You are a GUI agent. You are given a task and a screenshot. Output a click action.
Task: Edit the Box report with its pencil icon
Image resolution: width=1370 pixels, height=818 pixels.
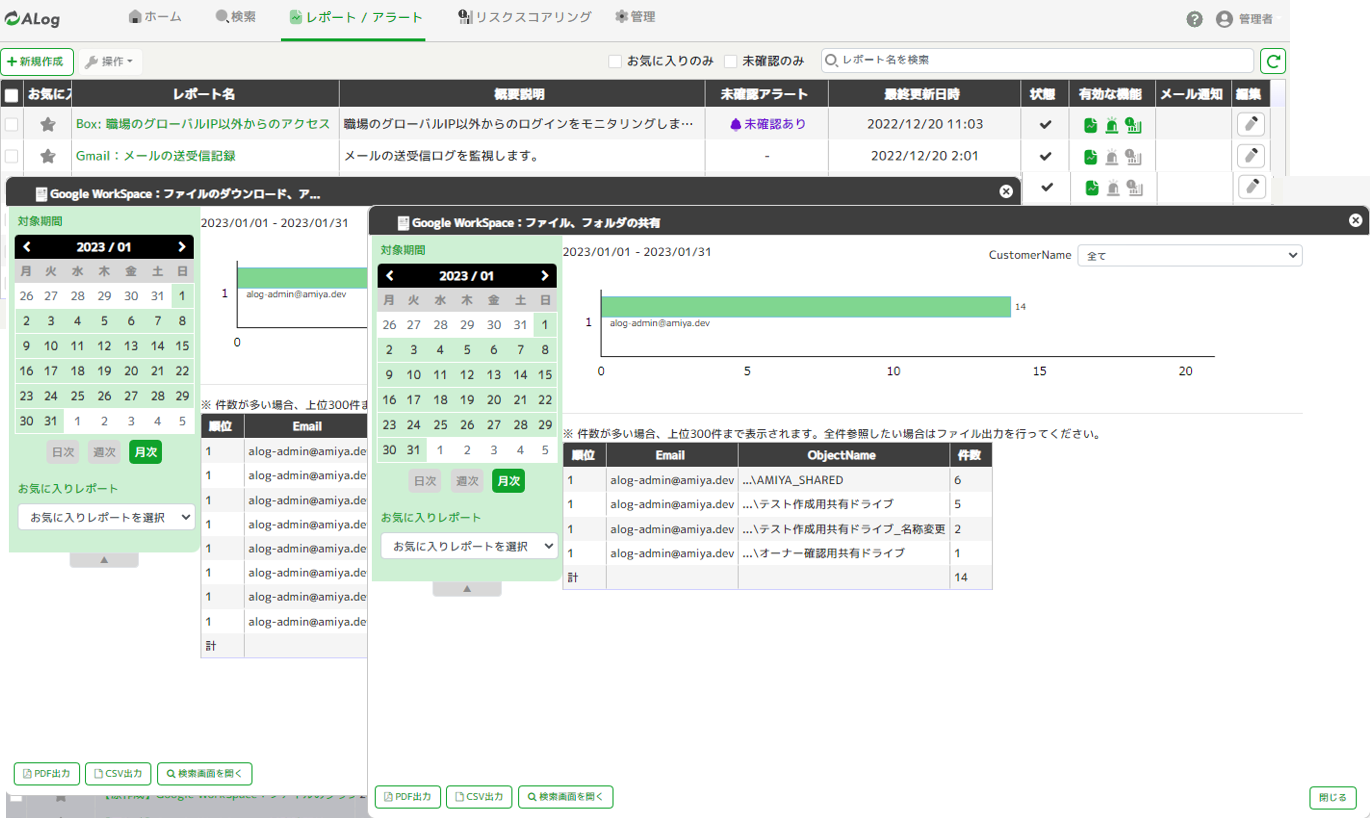tap(1251, 124)
